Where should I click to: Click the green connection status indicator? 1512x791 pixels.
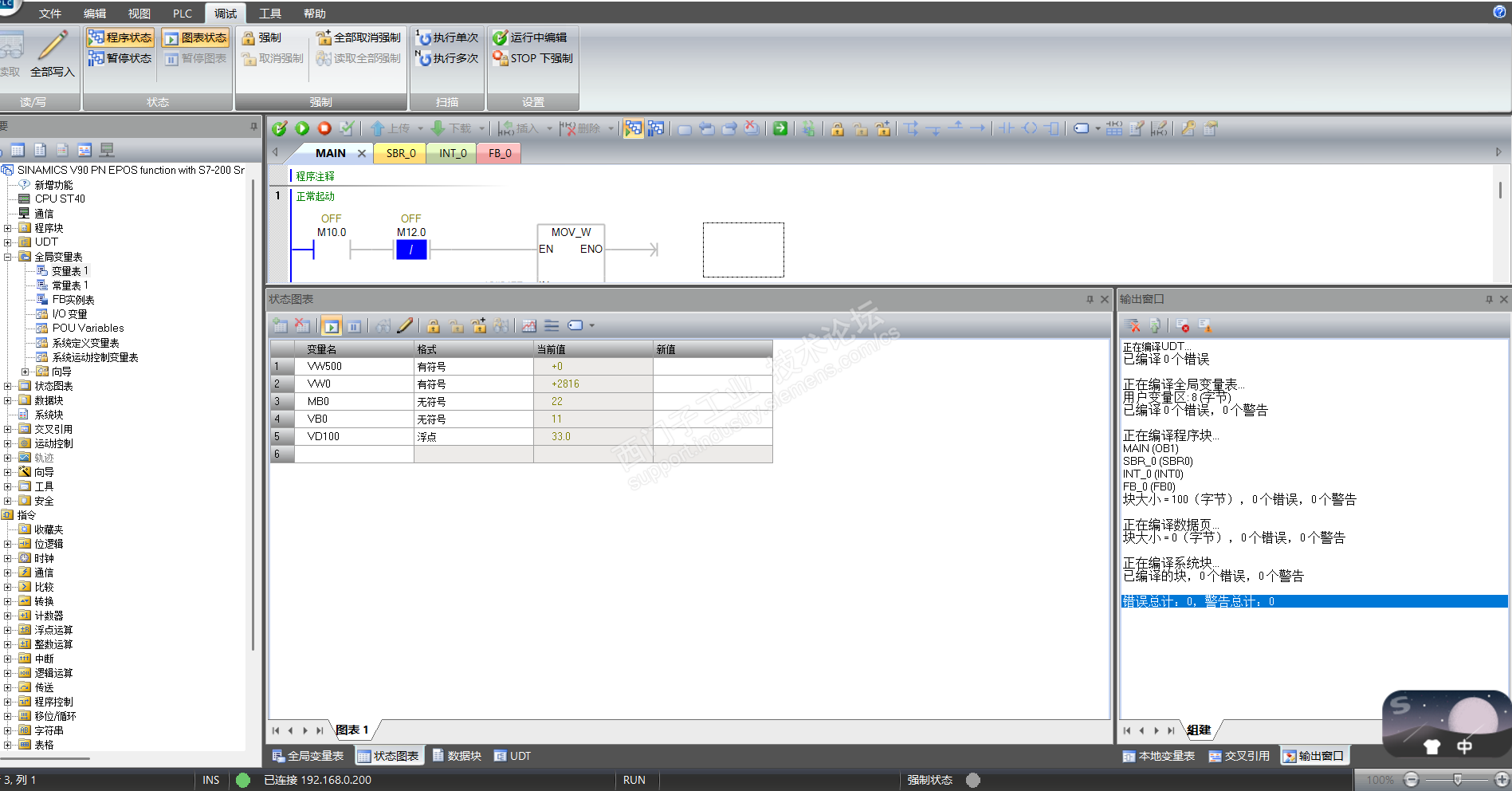(x=243, y=780)
